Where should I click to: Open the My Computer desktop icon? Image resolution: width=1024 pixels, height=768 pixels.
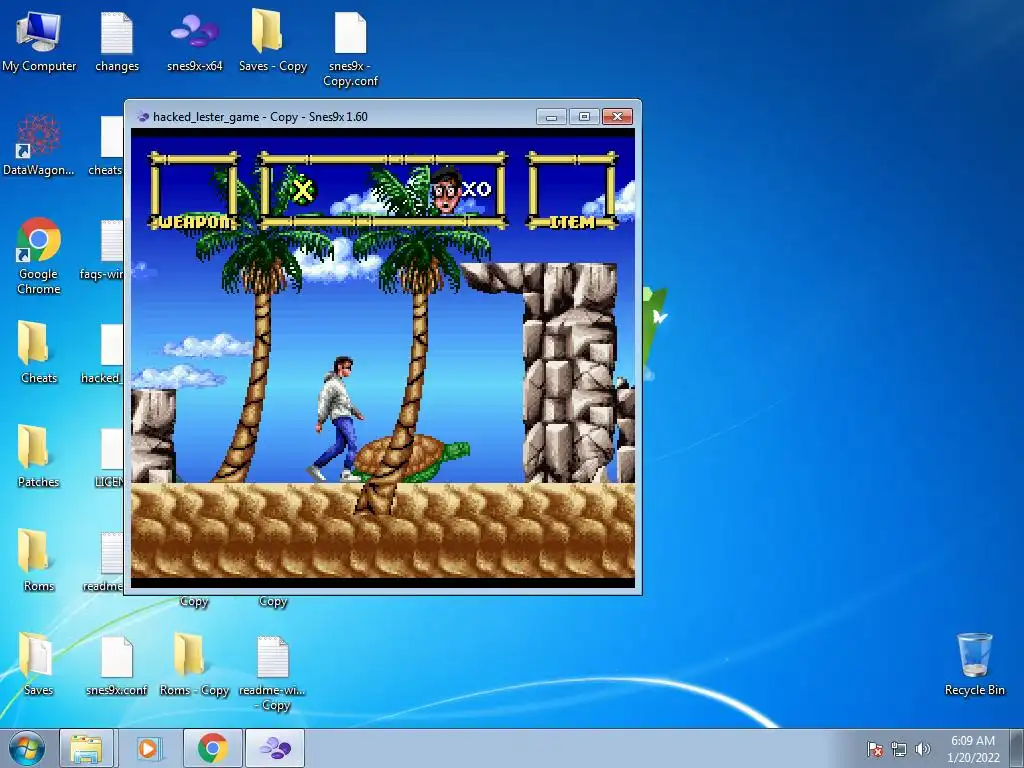[x=39, y=42]
